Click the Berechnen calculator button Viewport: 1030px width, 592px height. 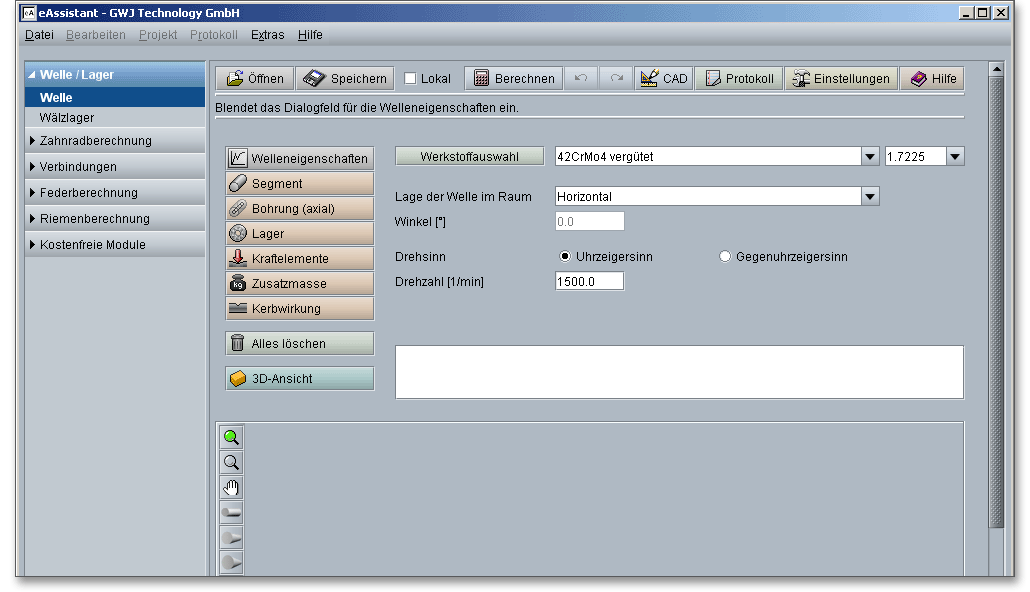pos(513,79)
